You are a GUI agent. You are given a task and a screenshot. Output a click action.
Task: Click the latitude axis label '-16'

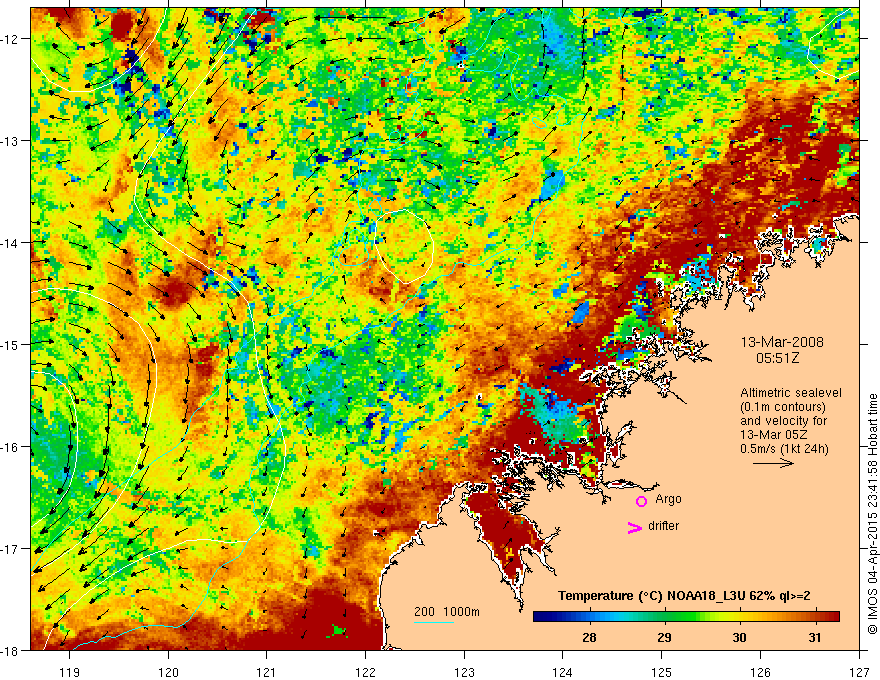tap(10, 447)
